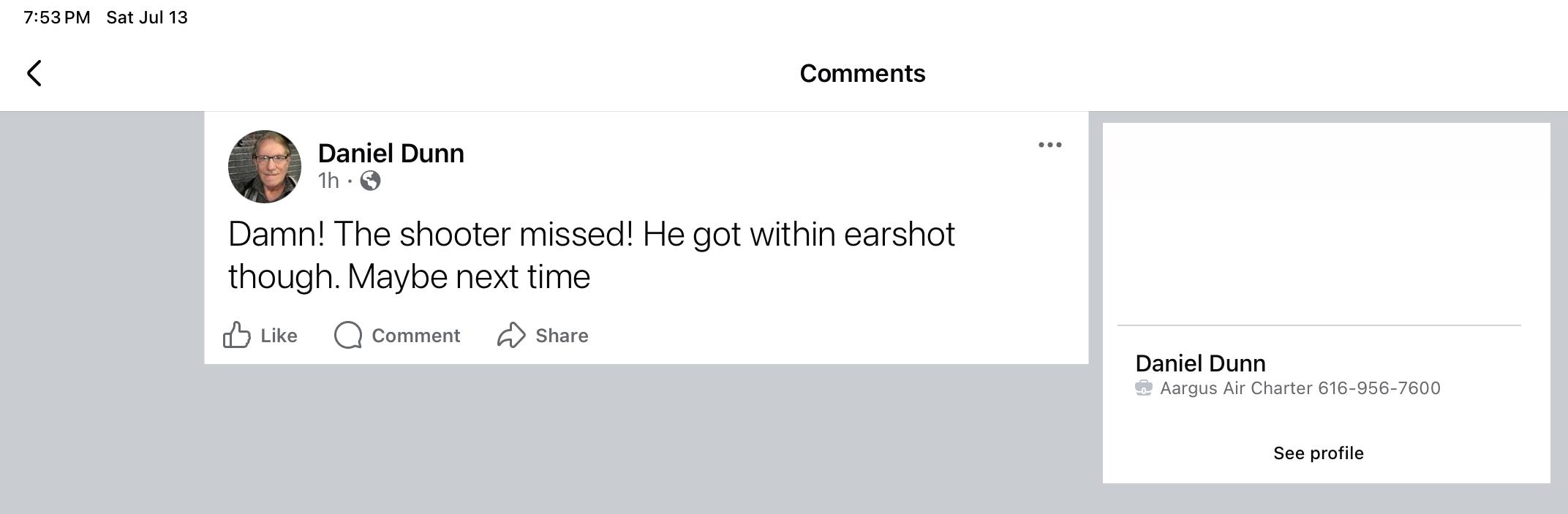Viewport: 1568px width, 514px height.
Task: Click the Comments page title
Action: click(862, 73)
